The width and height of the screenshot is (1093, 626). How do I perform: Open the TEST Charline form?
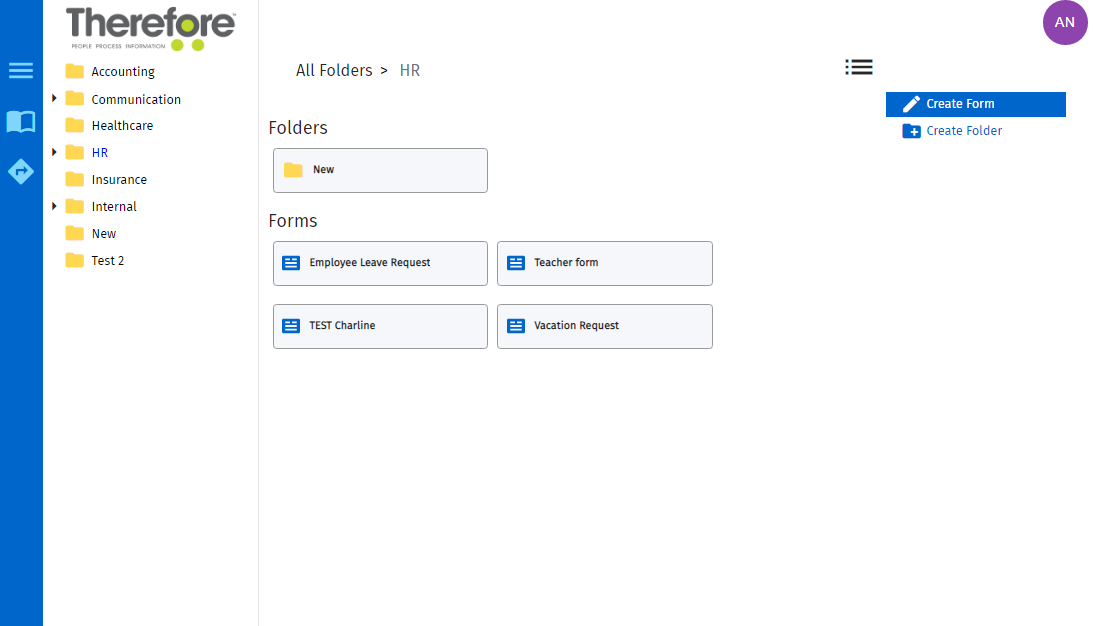click(380, 325)
